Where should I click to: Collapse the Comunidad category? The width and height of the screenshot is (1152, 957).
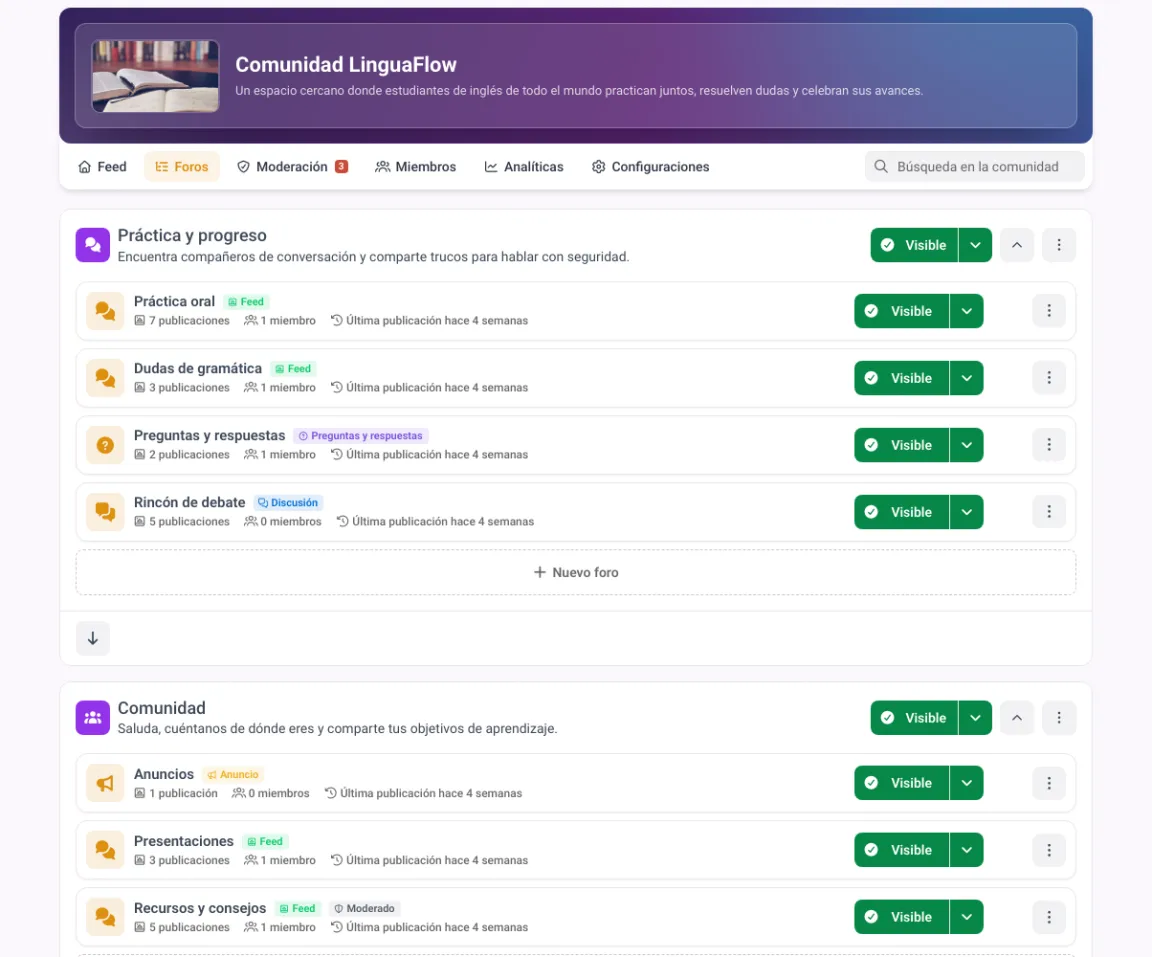point(1017,718)
